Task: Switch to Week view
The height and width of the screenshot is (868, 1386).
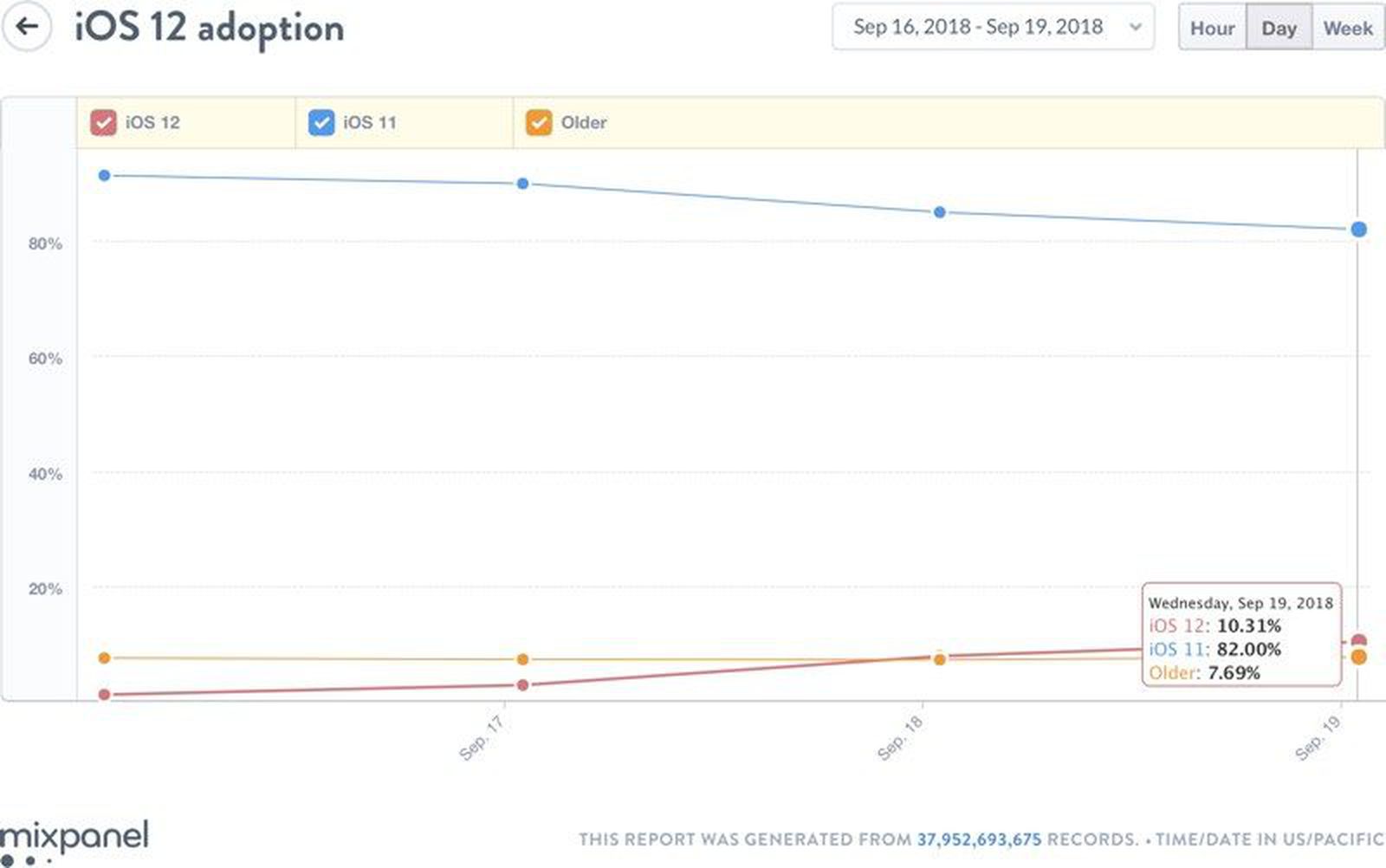Action: coord(1350,27)
